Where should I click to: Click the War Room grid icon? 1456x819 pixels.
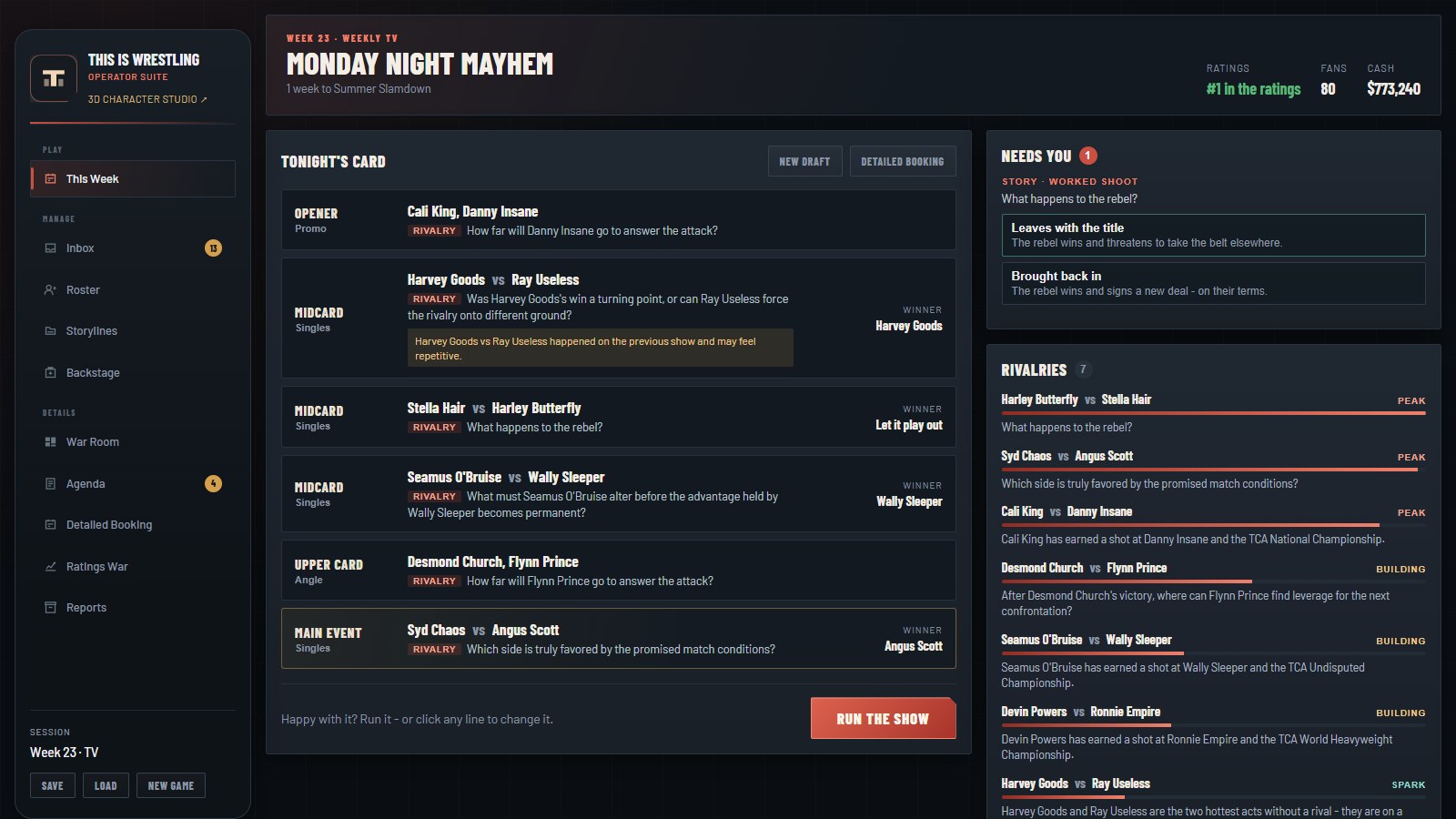coord(51,442)
